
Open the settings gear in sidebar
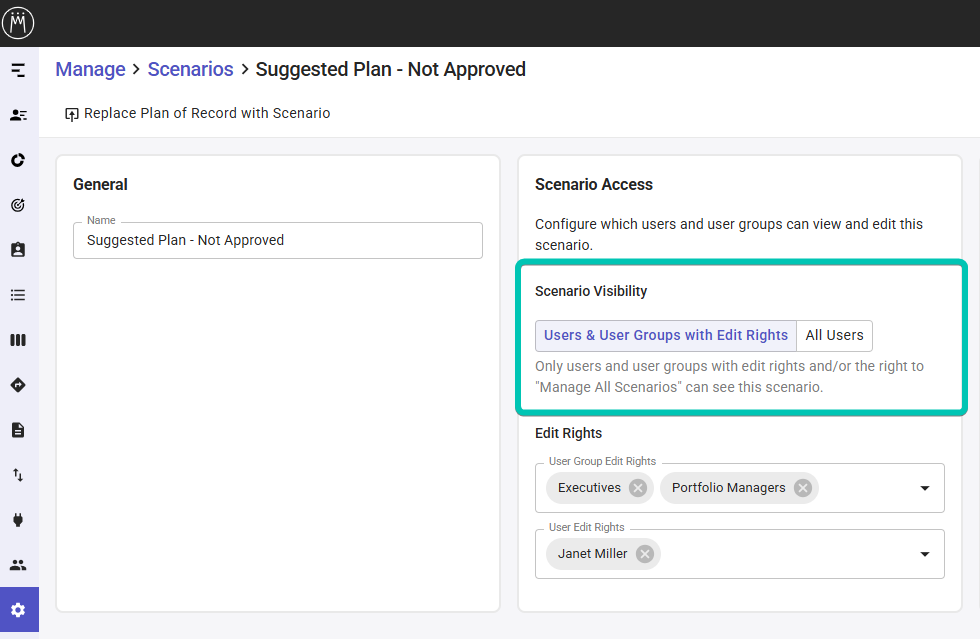[18, 610]
